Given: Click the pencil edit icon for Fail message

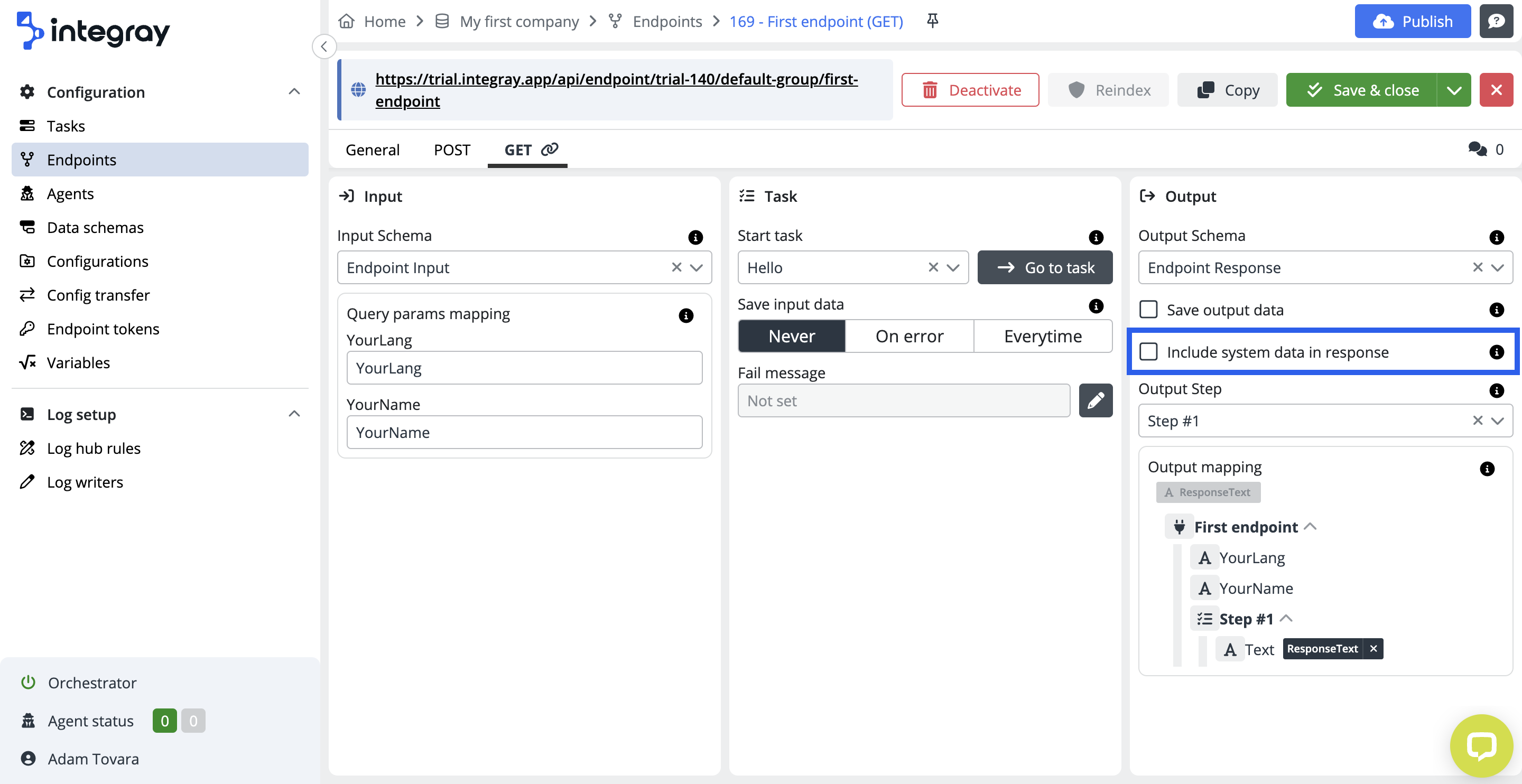Looking at the screenshot, I should [x=1096, y=400].
